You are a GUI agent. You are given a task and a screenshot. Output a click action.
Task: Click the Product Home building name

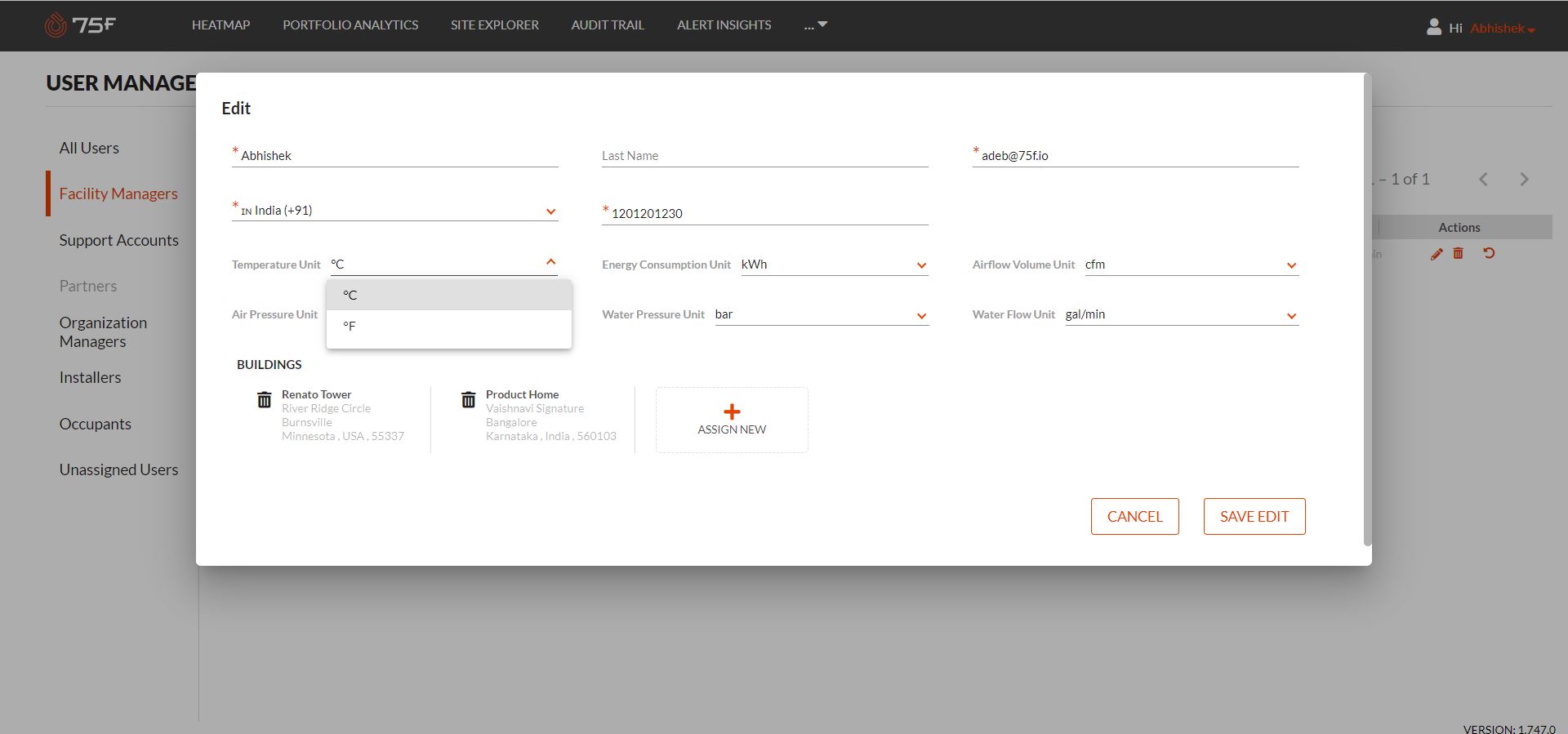pos(522,394)
